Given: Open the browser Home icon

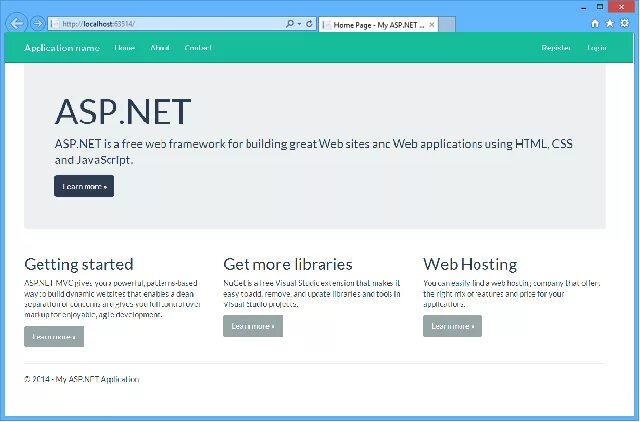Looking at the screenshot, I should [595, 23].
